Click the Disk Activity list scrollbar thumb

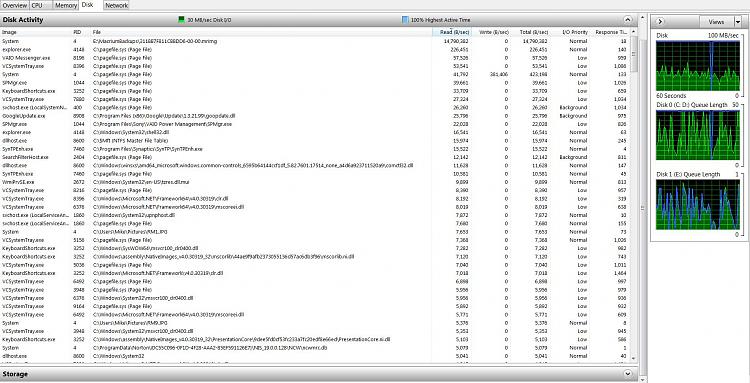pyautogui.click(x=634, y=54)
